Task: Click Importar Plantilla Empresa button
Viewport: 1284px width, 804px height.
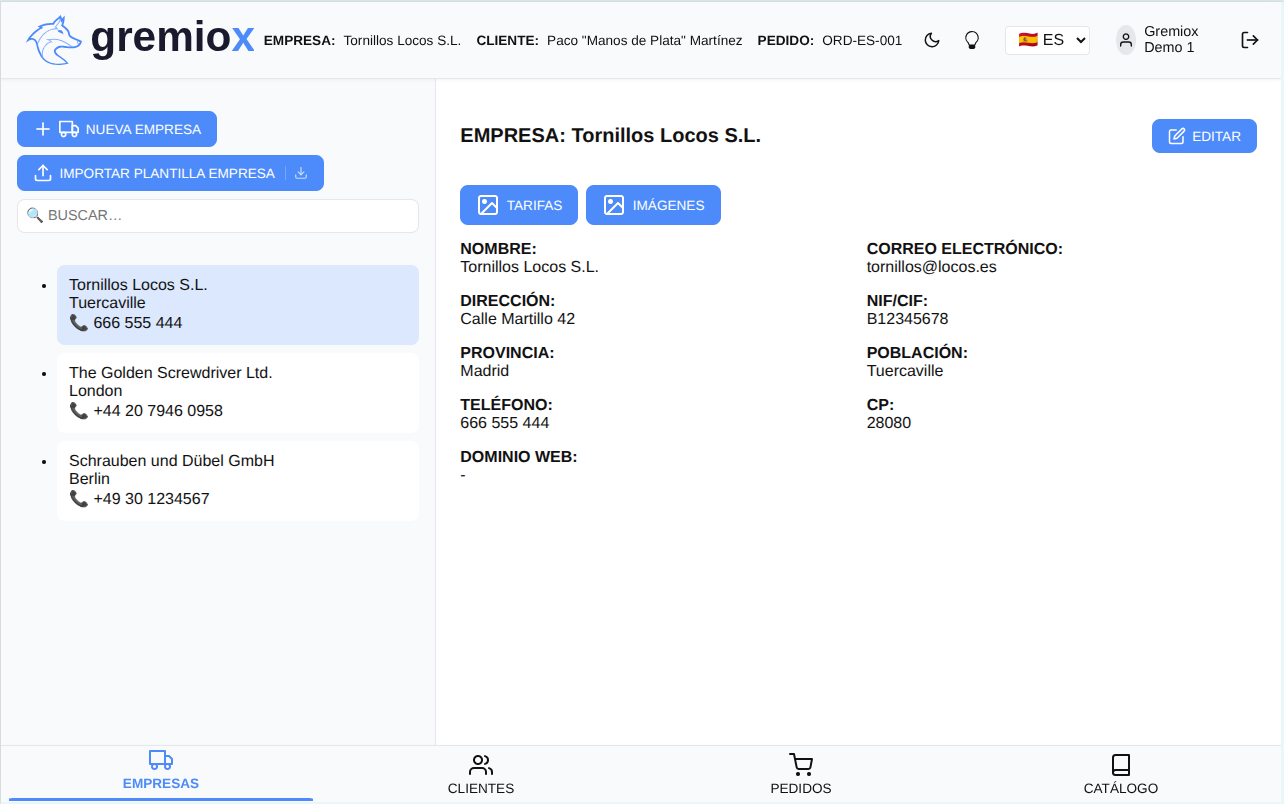Action: click(155, 173)
